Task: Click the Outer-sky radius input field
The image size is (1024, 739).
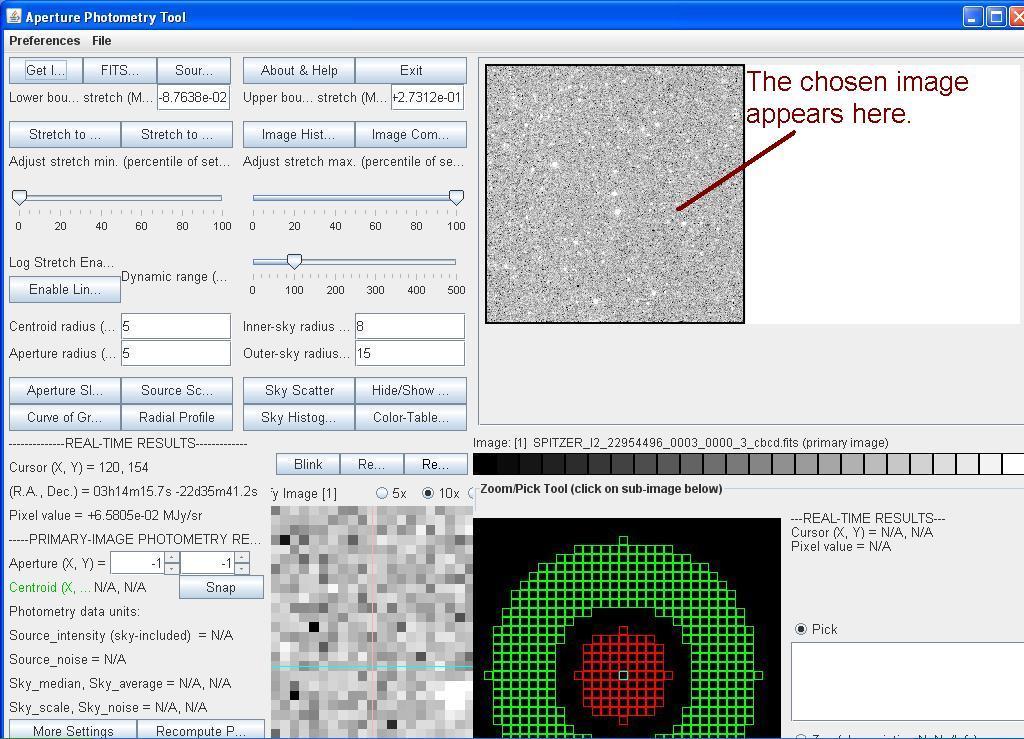Action: (410, 353)
